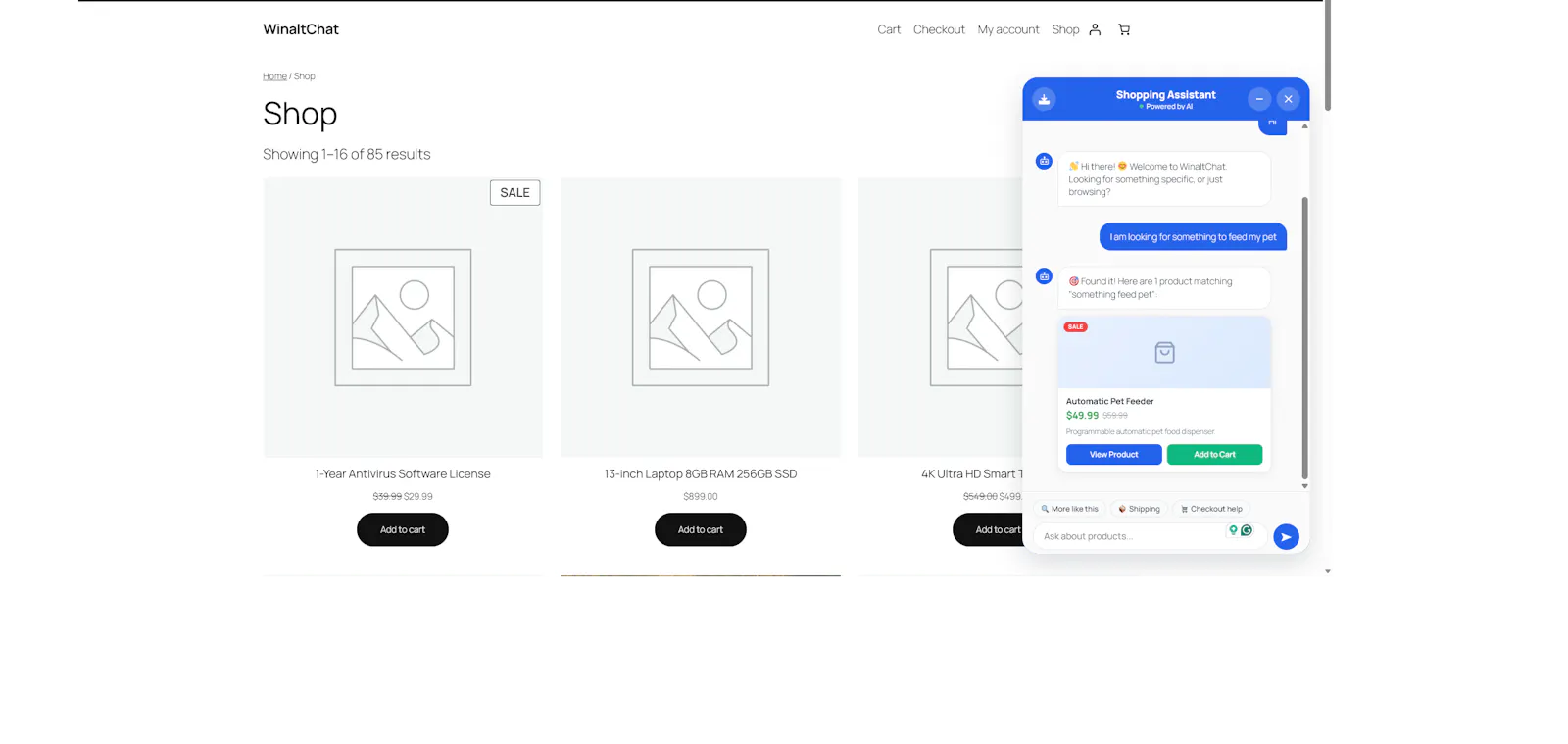The width and height of the screenshot is (1568, 744).
Task: Open the account user icon in header
Action: click(x=1095, y=29)
